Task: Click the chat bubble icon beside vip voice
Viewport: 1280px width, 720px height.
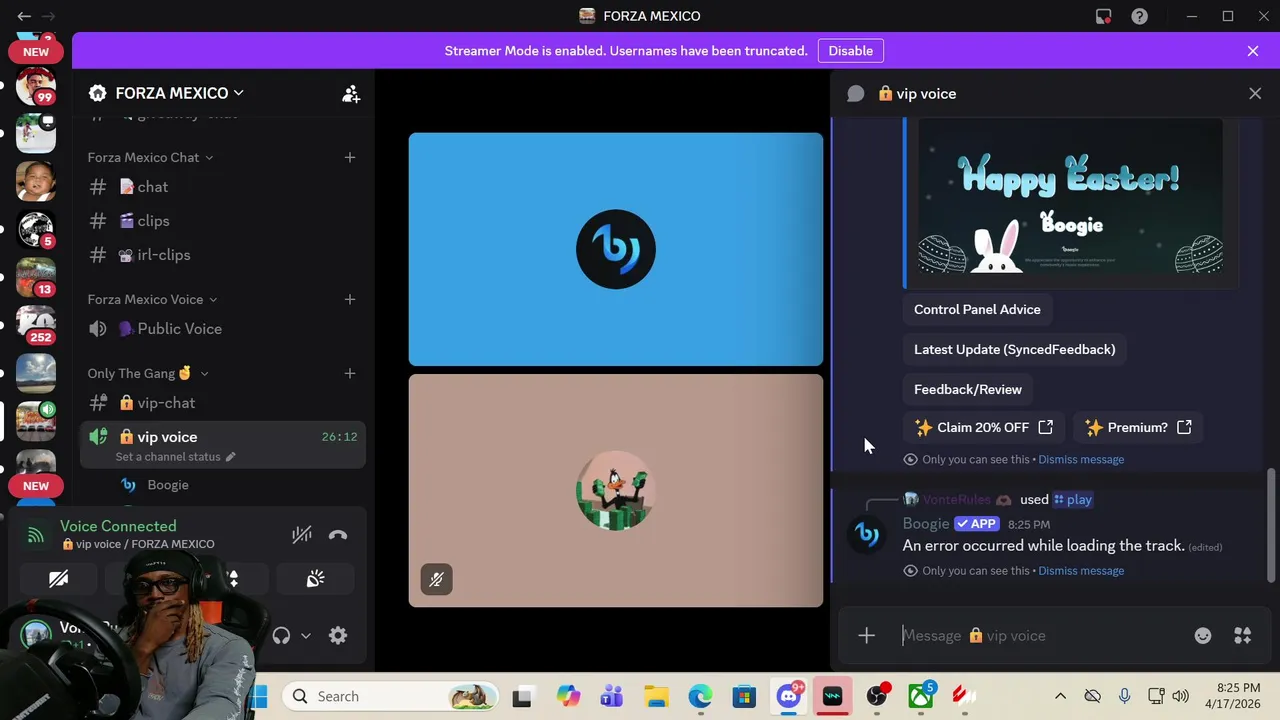Action: (855, 93)
